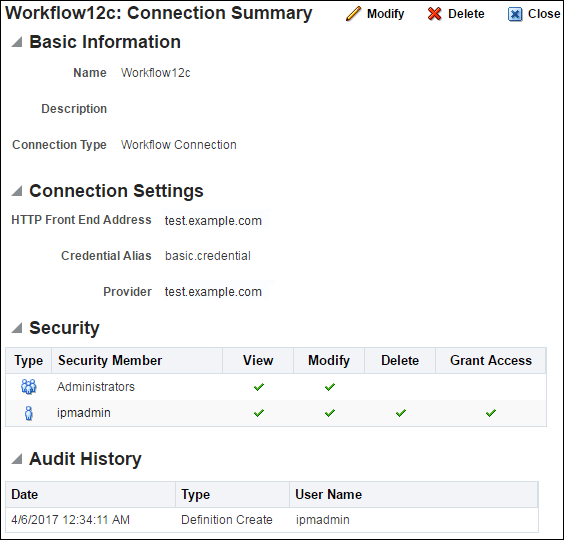Click the security Modify column header
Viewport: 564px width, 540px height.
329,360
